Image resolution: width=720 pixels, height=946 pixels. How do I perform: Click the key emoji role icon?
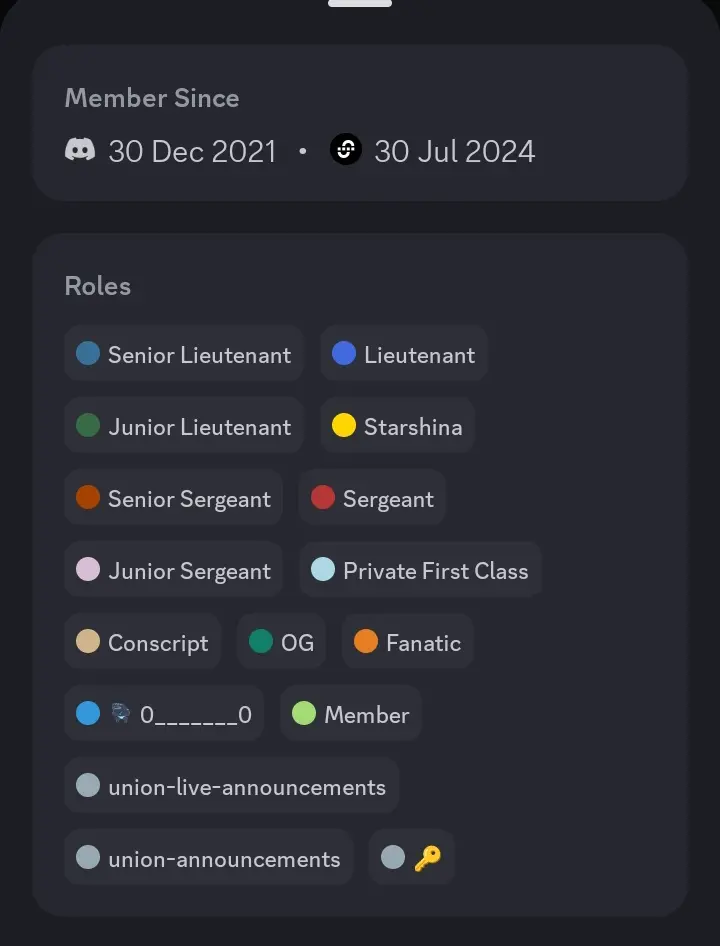click(x=427, y=858)
